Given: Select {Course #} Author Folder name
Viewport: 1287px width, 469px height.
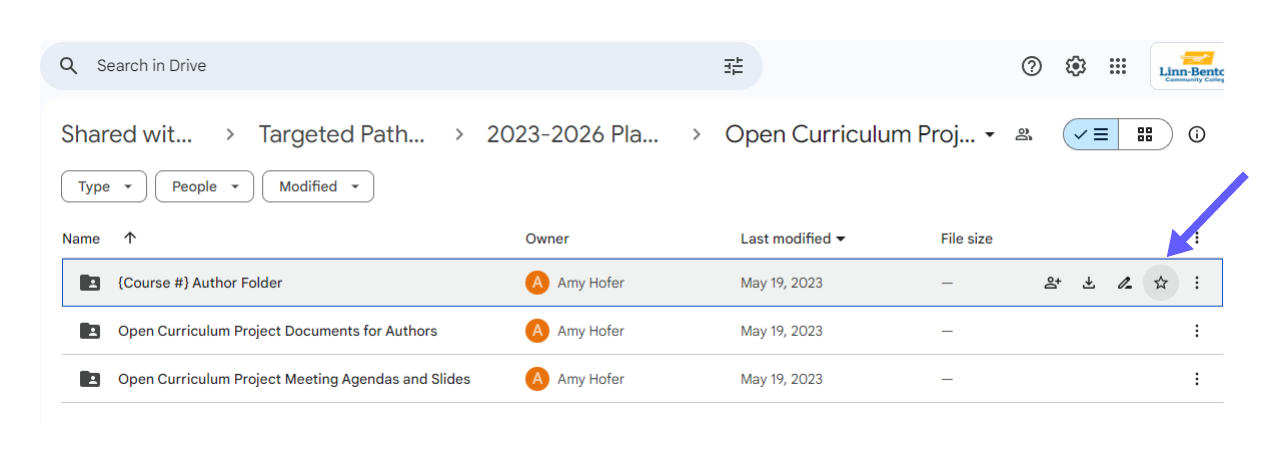Looking at the screenshot, I should 200,283.
